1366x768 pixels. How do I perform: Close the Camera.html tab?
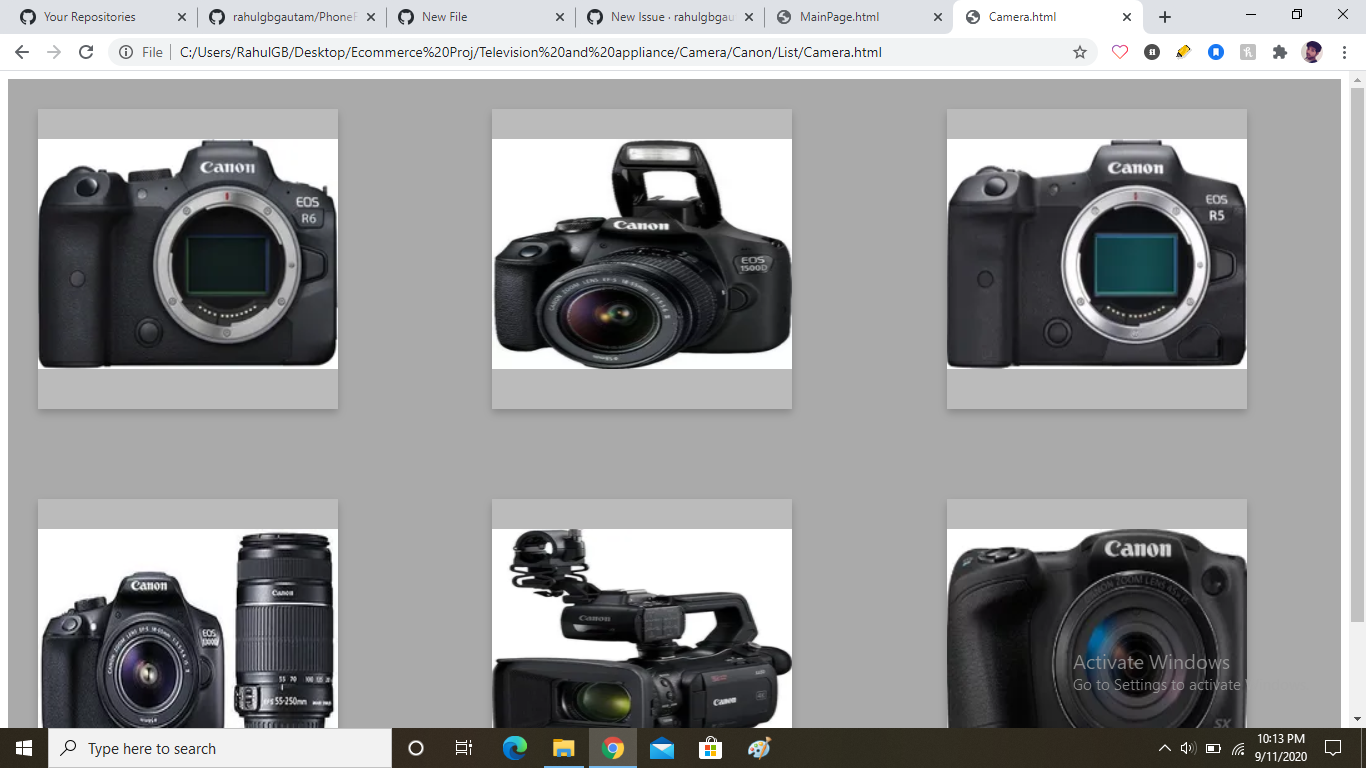click(1127, 17)
